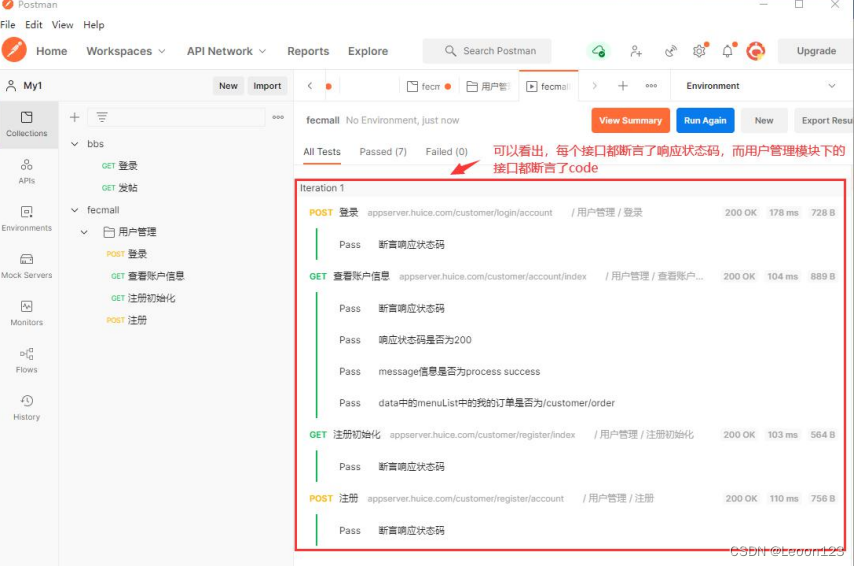Open the Flows sidebar panel
The width and height of the screenshot is (859, 566).
click(x=26, y=361)
